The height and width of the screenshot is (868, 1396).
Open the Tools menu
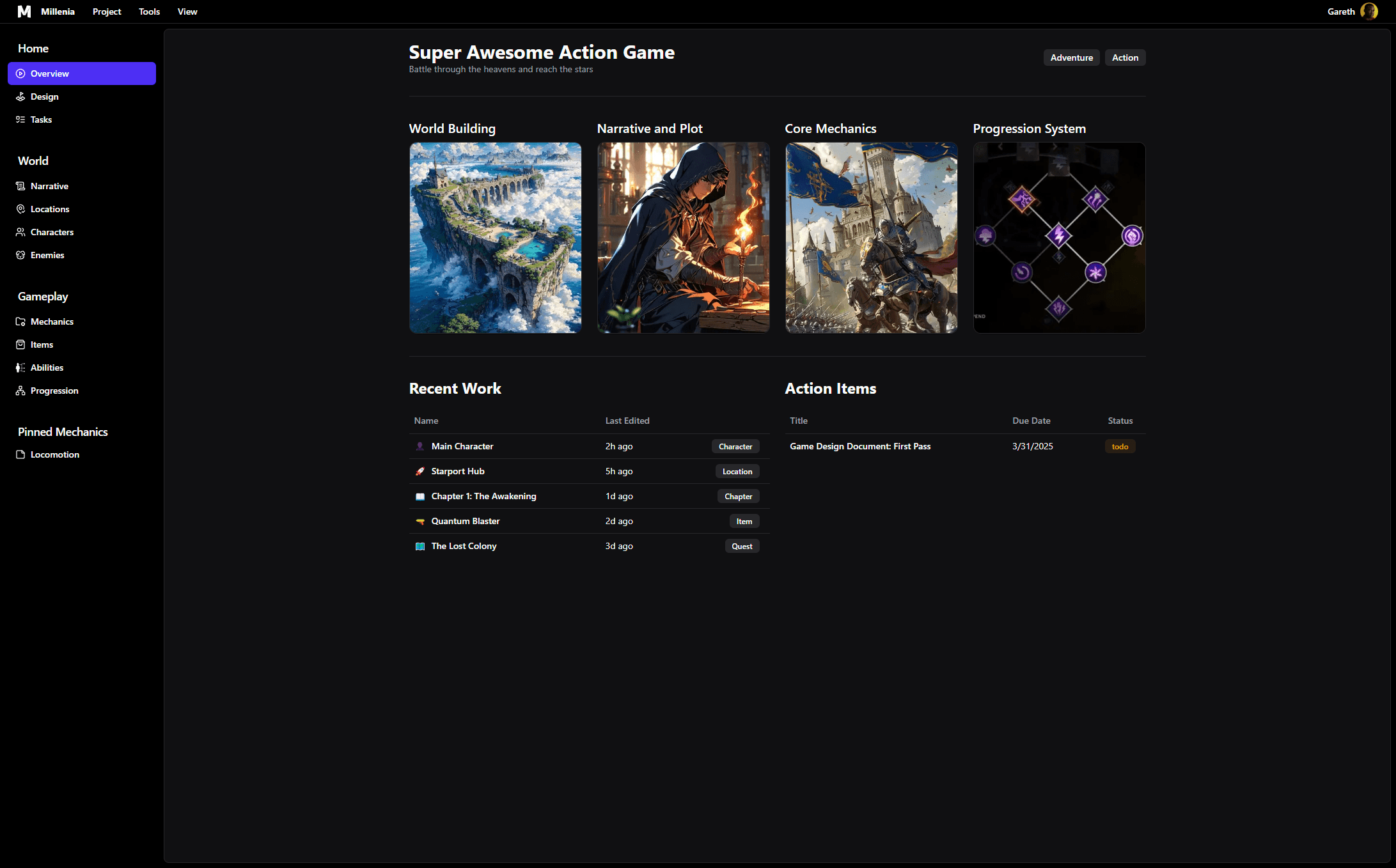(x=149, y=12)
